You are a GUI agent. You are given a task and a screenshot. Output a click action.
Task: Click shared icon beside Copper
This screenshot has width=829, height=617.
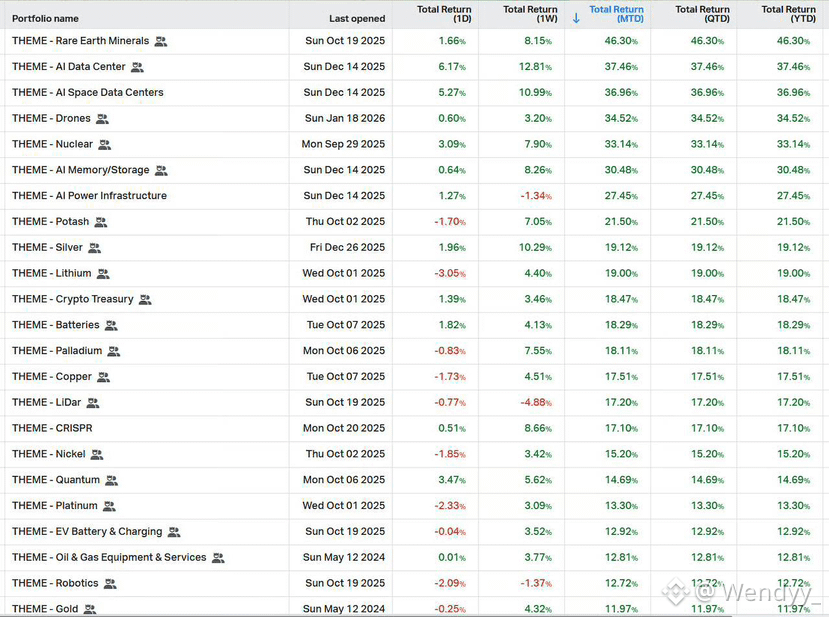[x=104, y=377]
